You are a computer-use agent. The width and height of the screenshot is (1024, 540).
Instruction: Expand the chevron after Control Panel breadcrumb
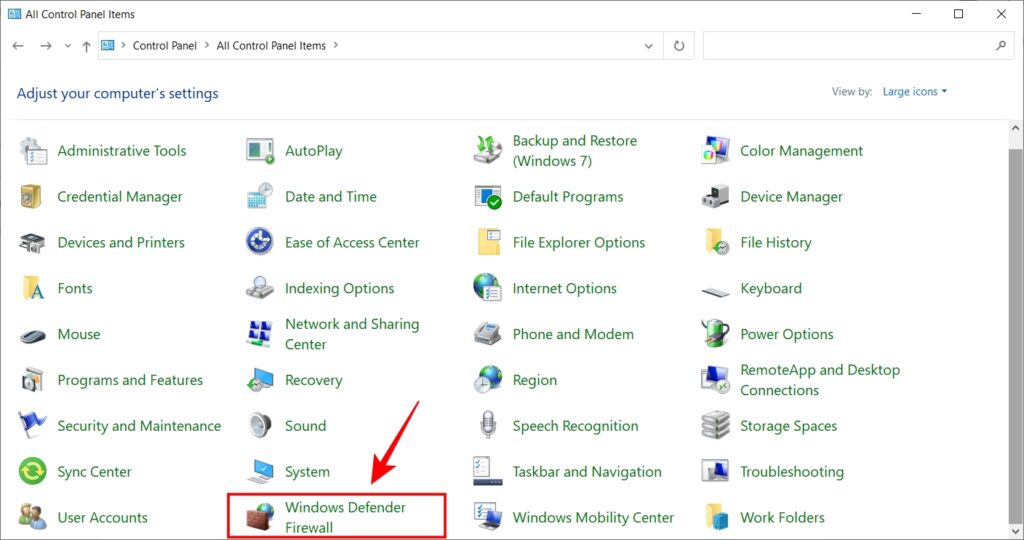point(206,45)
